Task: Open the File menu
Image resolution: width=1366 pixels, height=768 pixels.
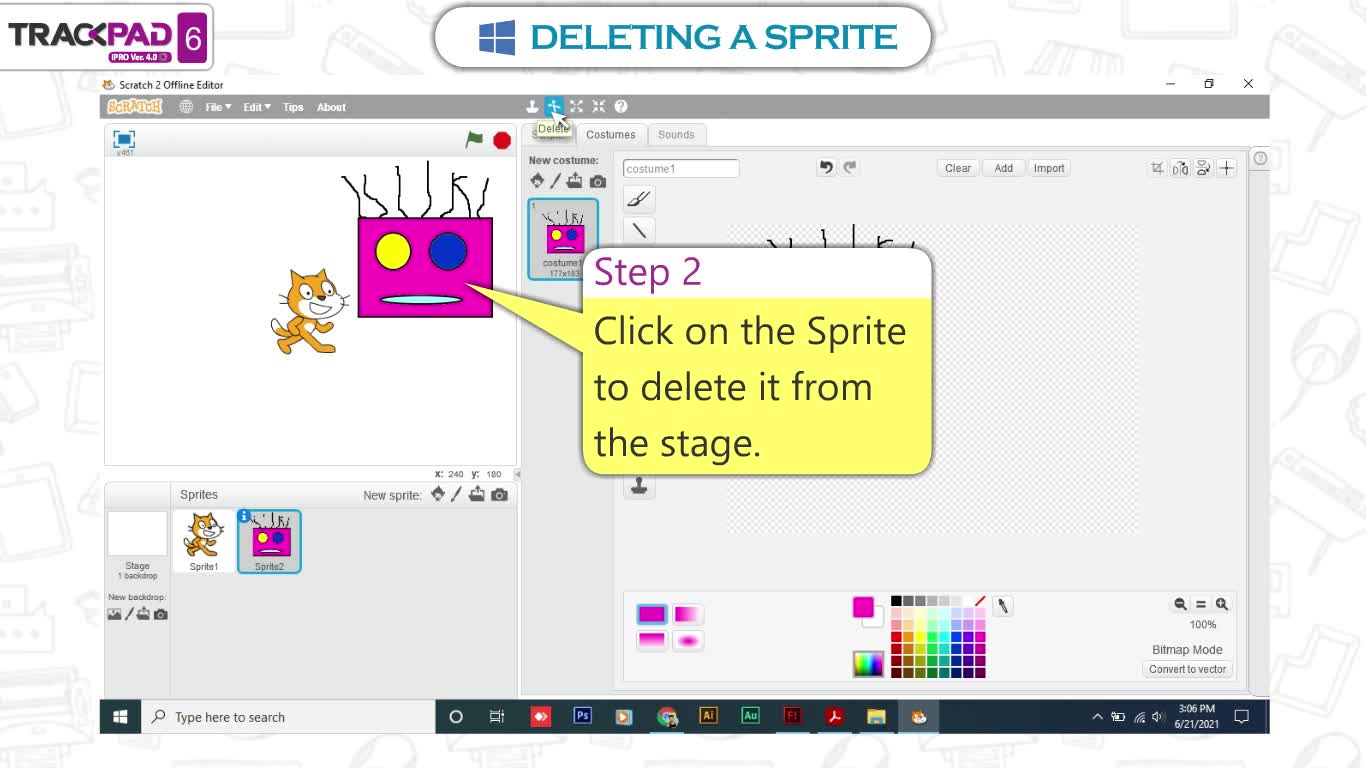Action: [218, 107]
